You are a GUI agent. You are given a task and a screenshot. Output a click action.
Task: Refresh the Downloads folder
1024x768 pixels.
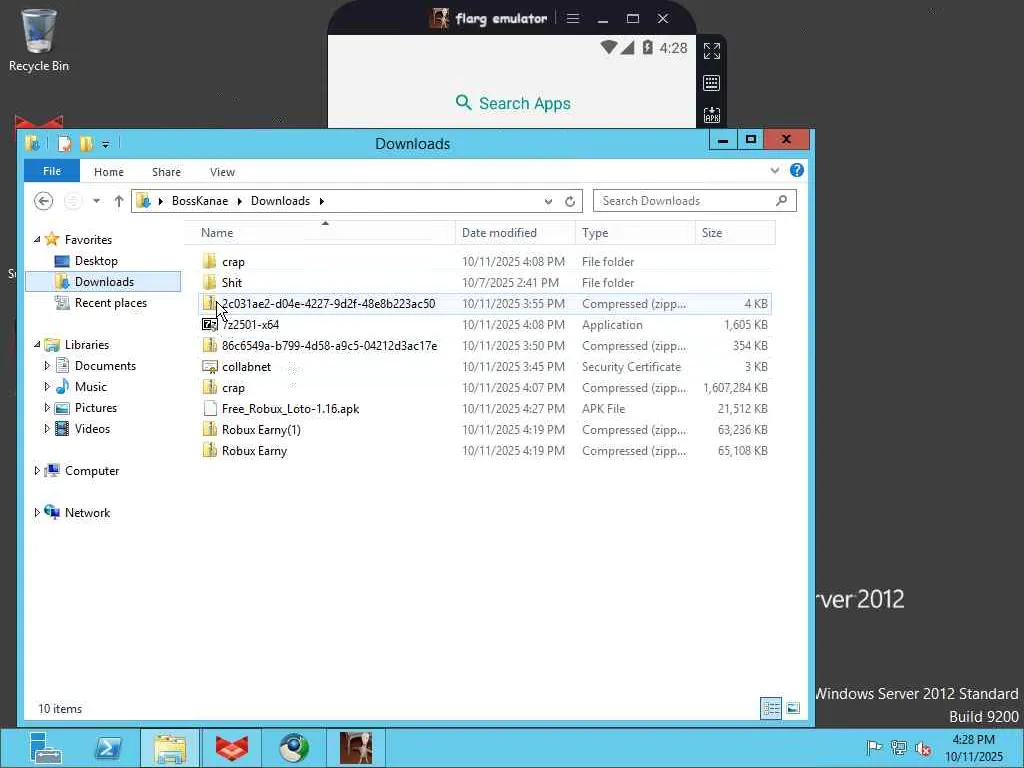[x=569, y=202]
